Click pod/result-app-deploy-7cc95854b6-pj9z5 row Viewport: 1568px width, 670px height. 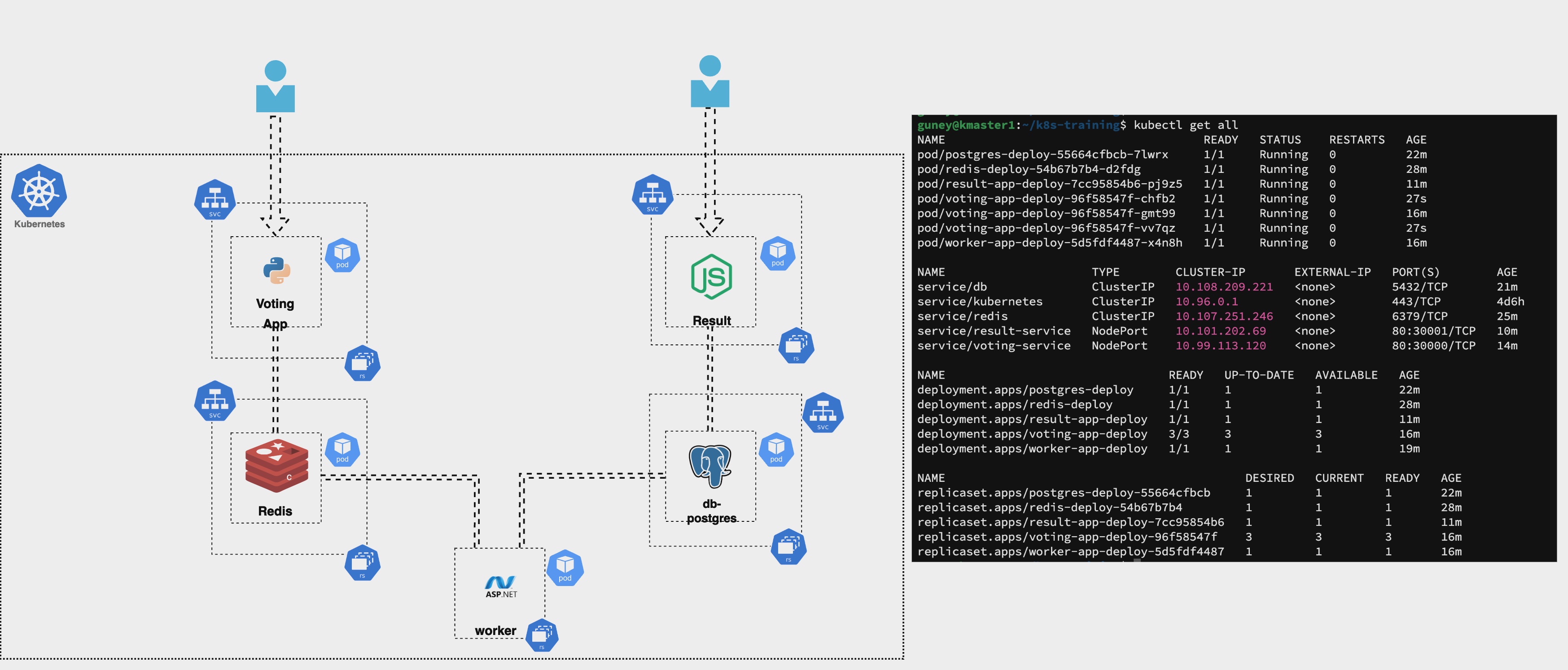coord(1172,183)
